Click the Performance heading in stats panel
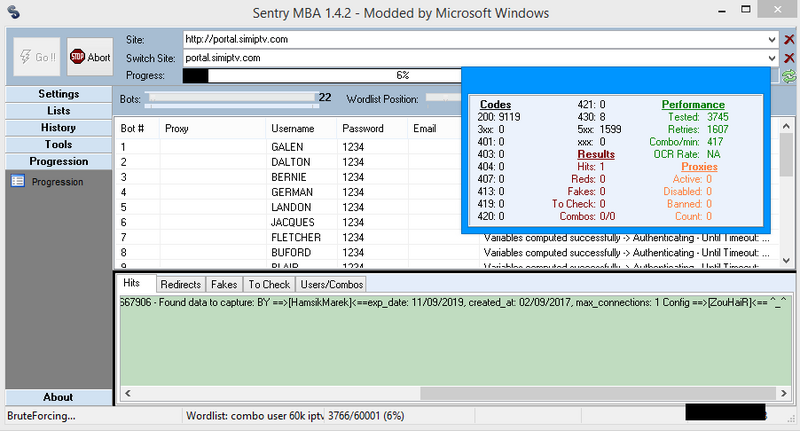Image resolution: width=800 pixels, height=431 pixels. [693, 105]
